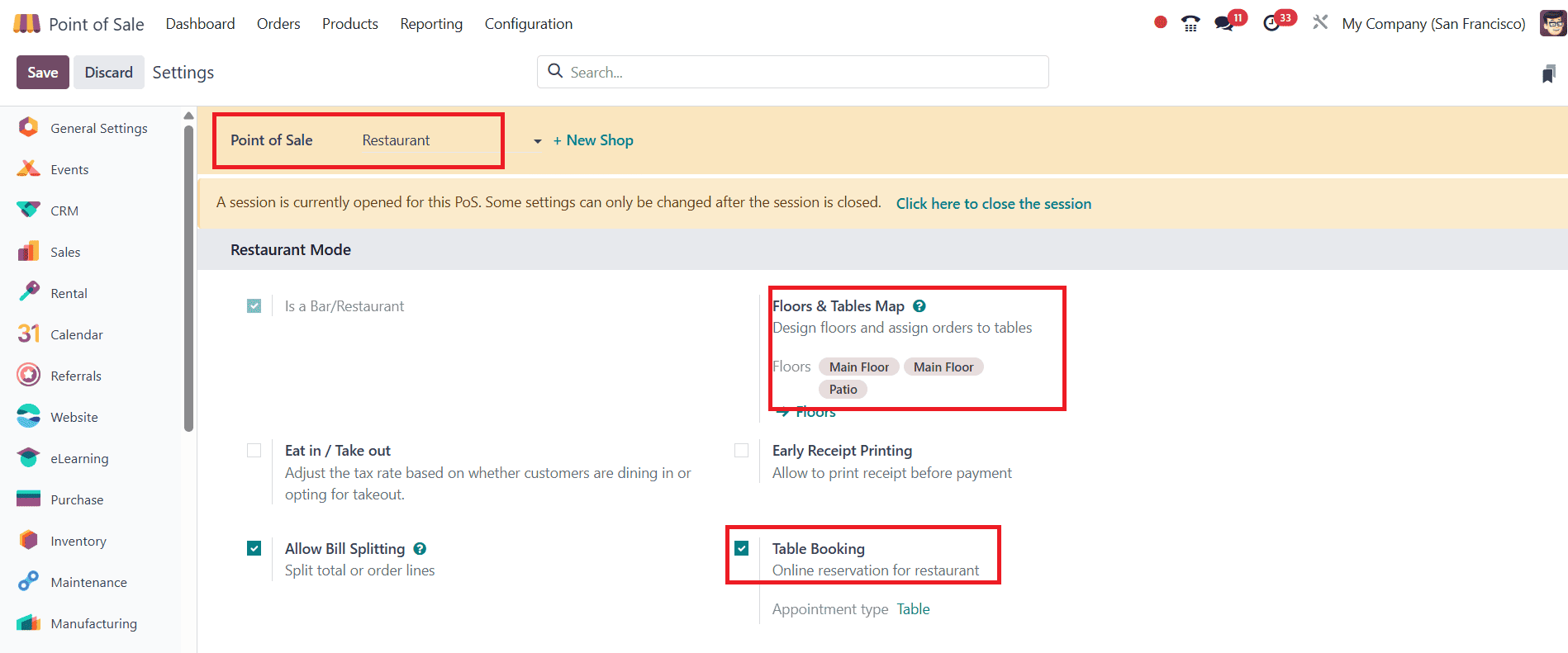Select the Referrals sidebar icon
1568x653 pixels.
point(29,375)
